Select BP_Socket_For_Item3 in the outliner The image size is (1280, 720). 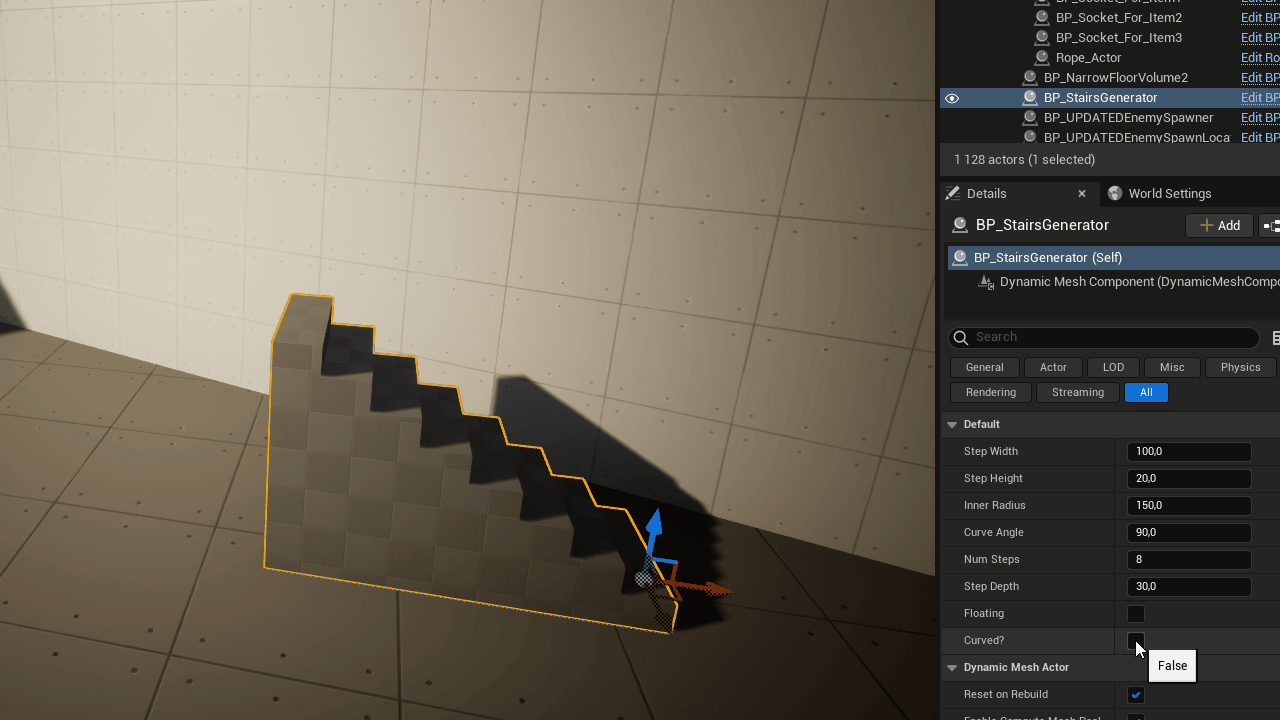pos(1119,38)
